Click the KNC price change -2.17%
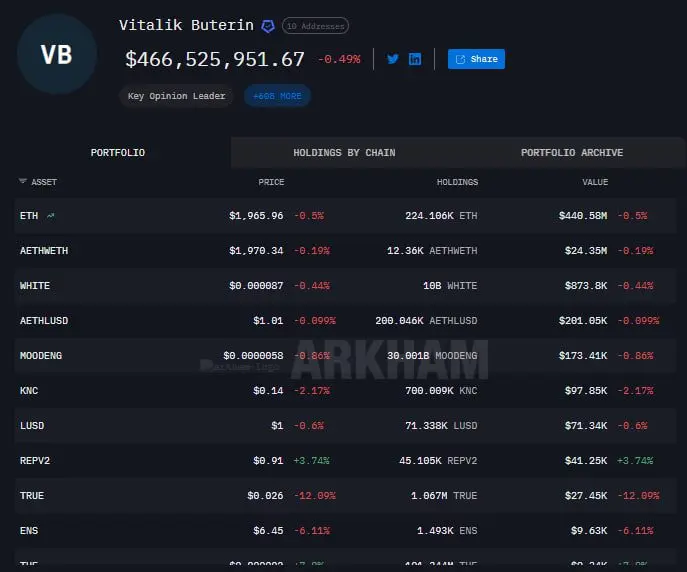The image size is (687, 572). [x=312, y=391]
